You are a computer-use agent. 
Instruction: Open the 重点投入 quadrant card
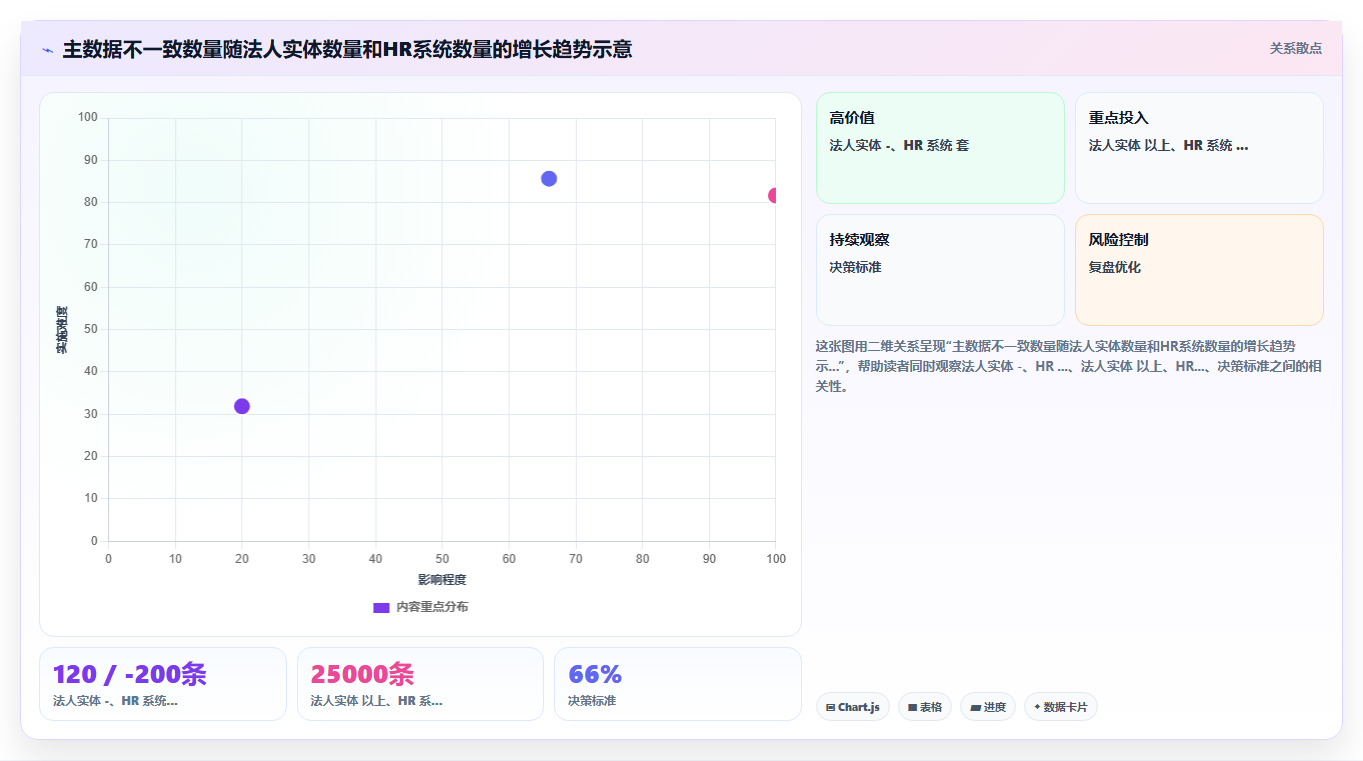coord(1199,148)
